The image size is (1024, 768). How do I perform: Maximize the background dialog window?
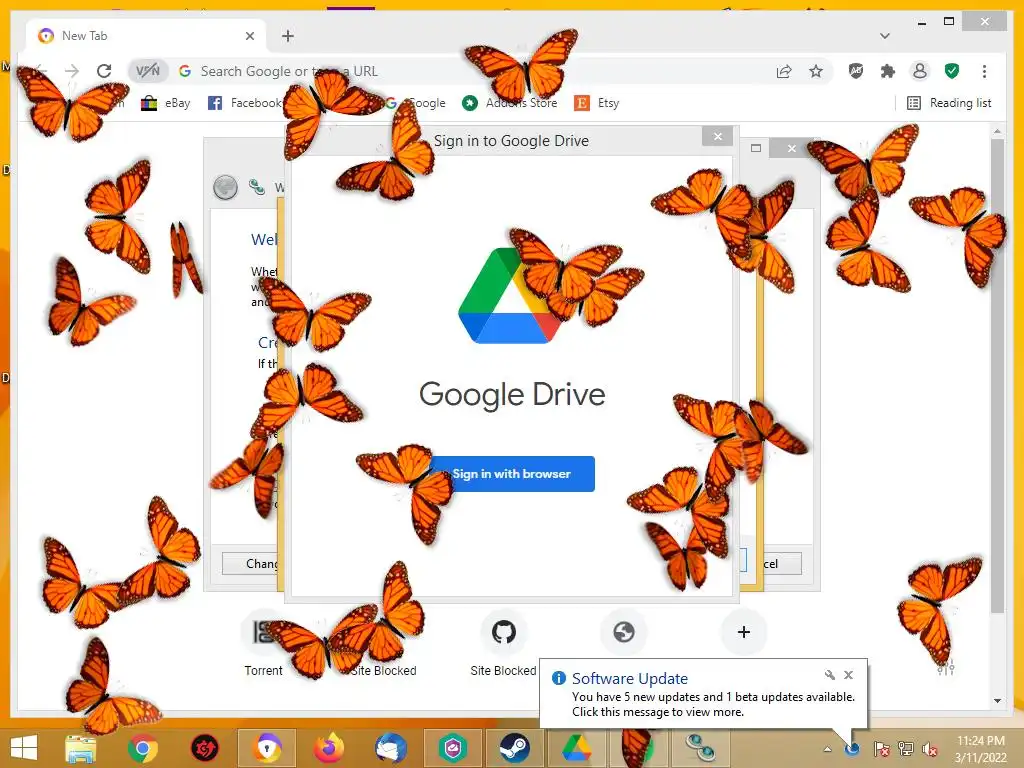[x=756, y=148]
